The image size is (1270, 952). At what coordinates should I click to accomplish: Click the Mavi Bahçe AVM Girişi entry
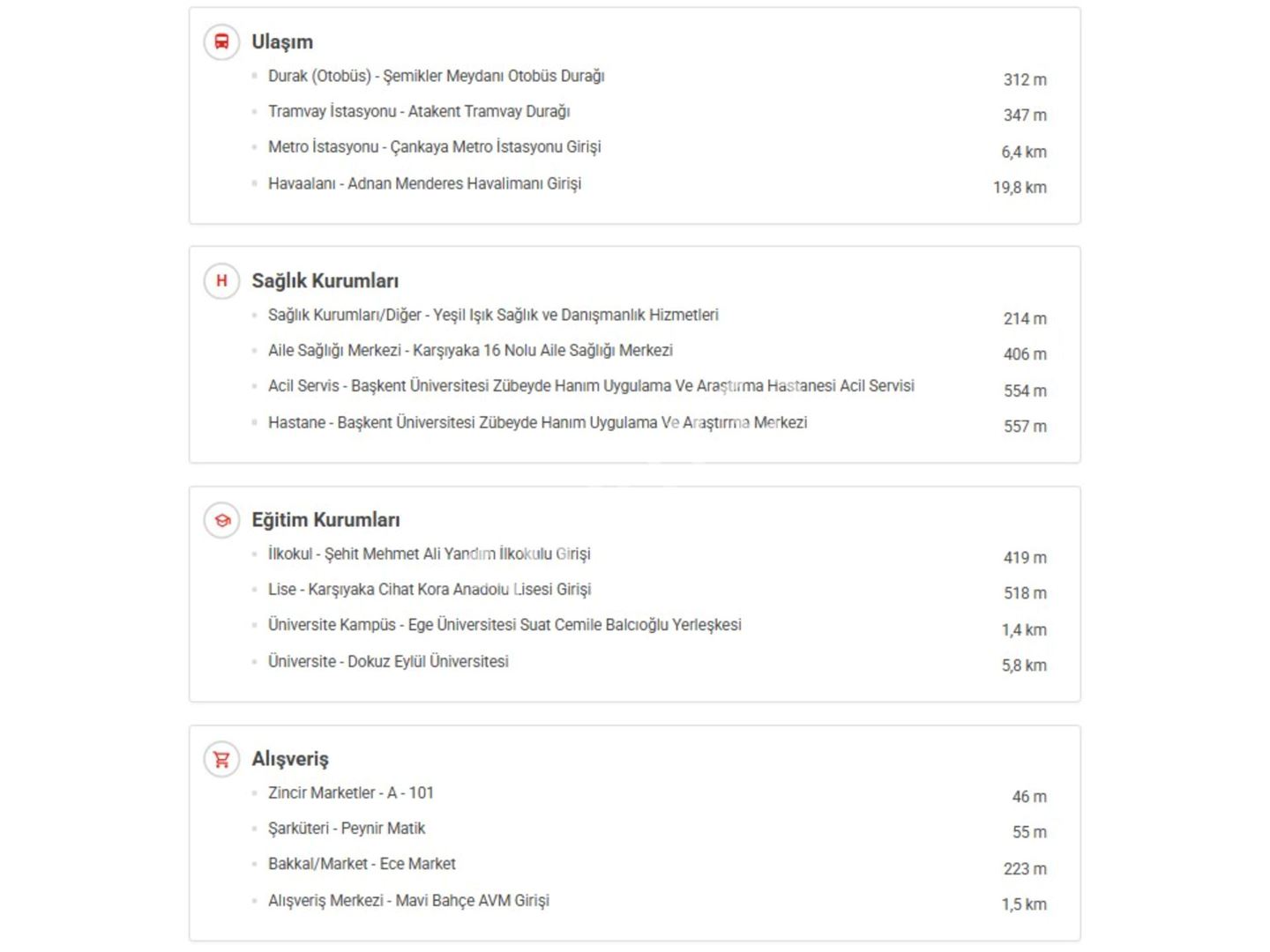click(x=408, y=900)
